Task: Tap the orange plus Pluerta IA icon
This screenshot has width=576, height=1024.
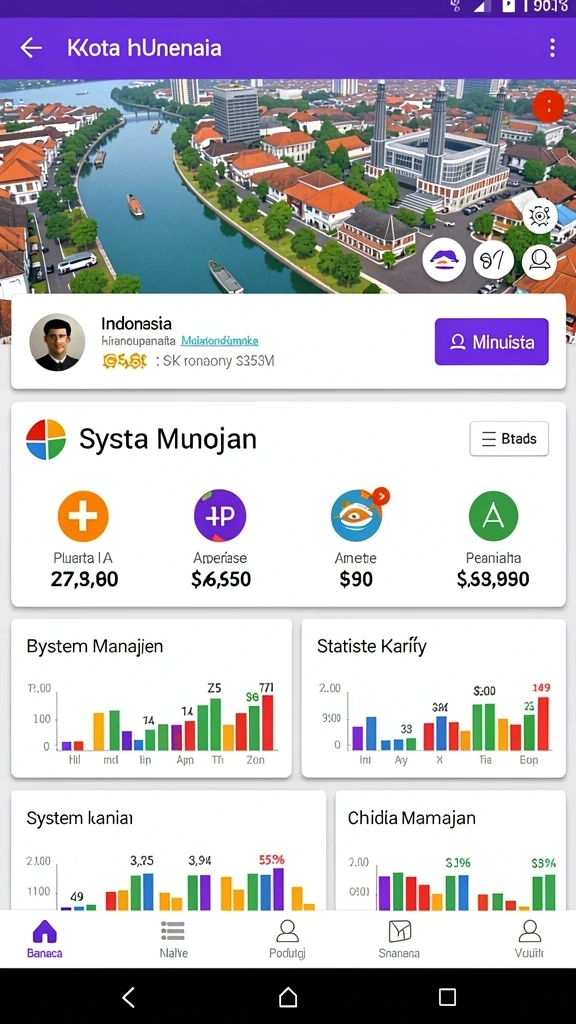Action: (83, 516)
